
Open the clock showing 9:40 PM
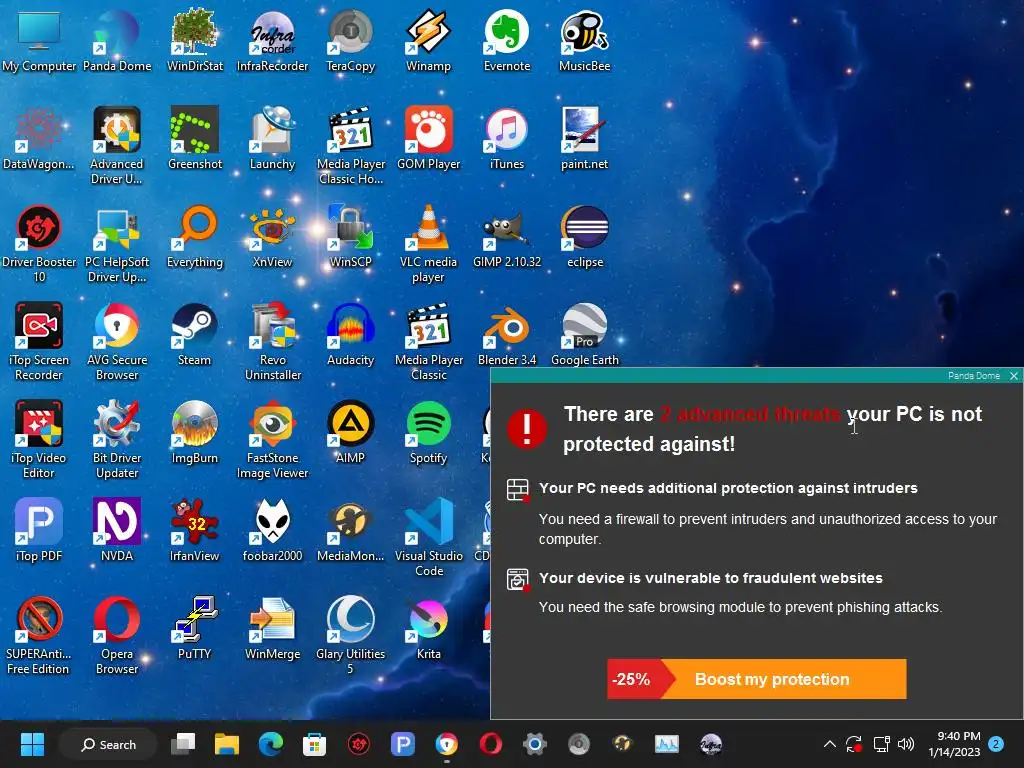coord(954,744)
